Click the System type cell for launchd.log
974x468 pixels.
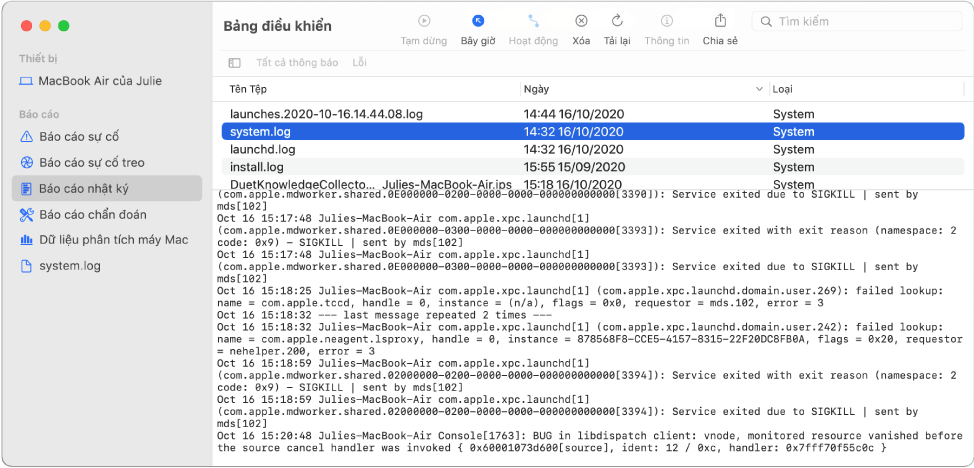click(x=793, y=150)
